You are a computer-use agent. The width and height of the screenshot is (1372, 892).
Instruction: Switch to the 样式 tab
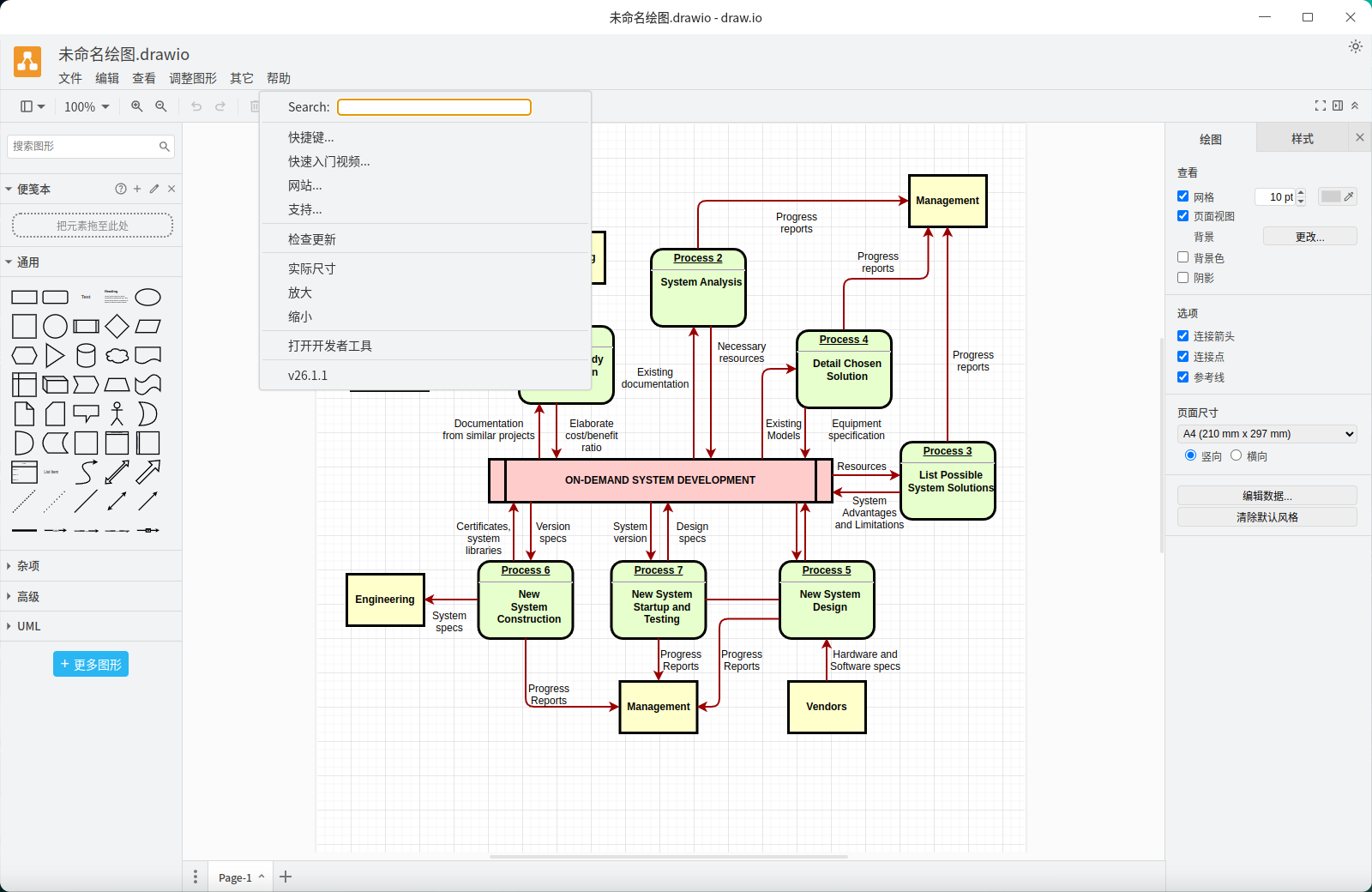(x=1303, y=138)
